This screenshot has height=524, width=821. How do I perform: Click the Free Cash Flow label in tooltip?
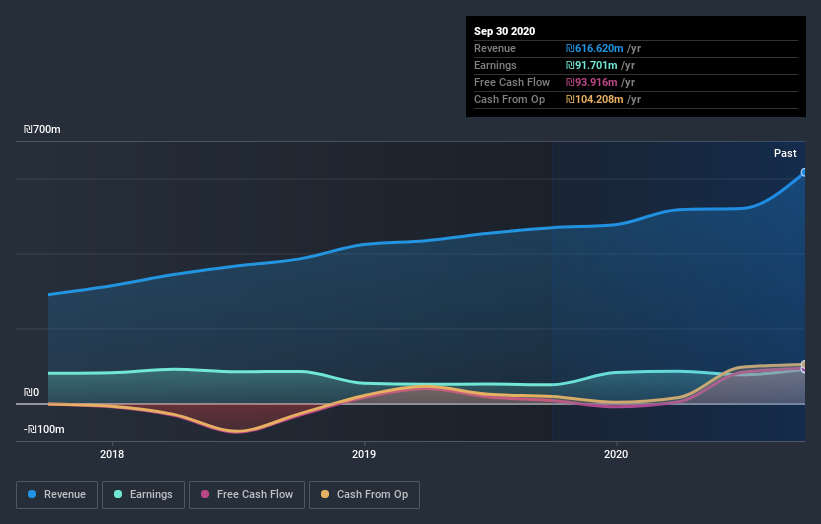512,82
